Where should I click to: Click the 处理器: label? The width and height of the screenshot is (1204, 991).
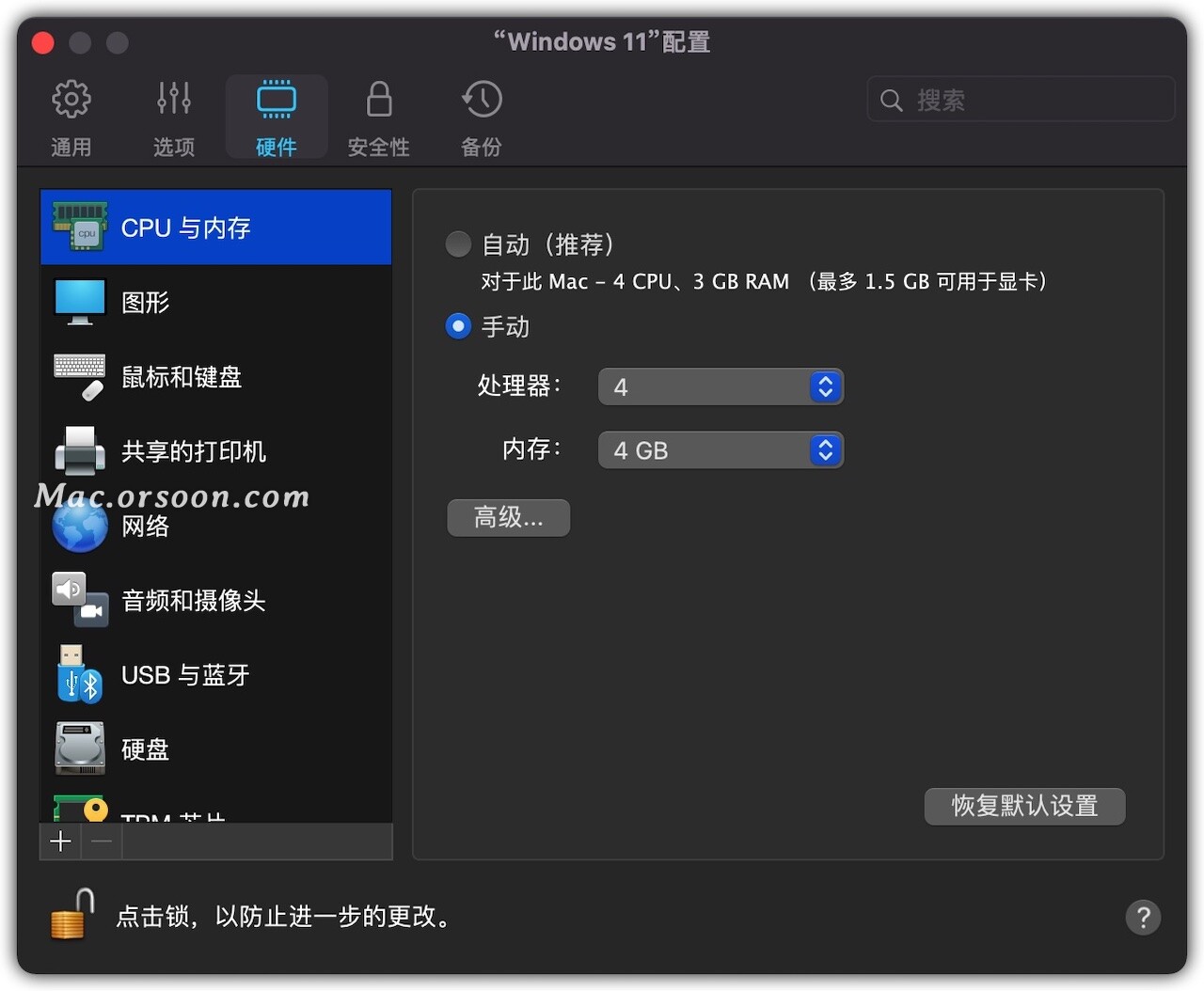click(x=519, y=385)
